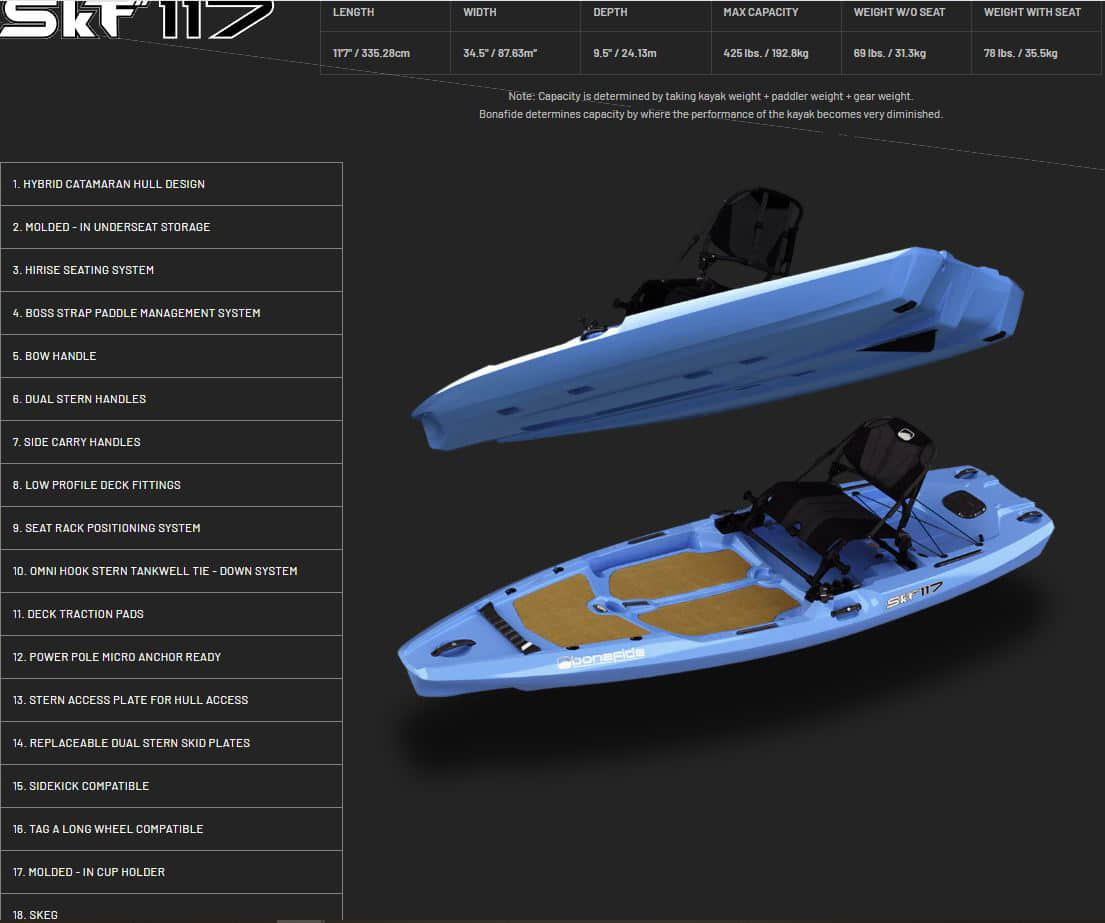The width and height of the screenshot is (1105, 923).
Task: Show Dual Stern Handles feature
Action: pyautogui.click(x=171, y=399)
